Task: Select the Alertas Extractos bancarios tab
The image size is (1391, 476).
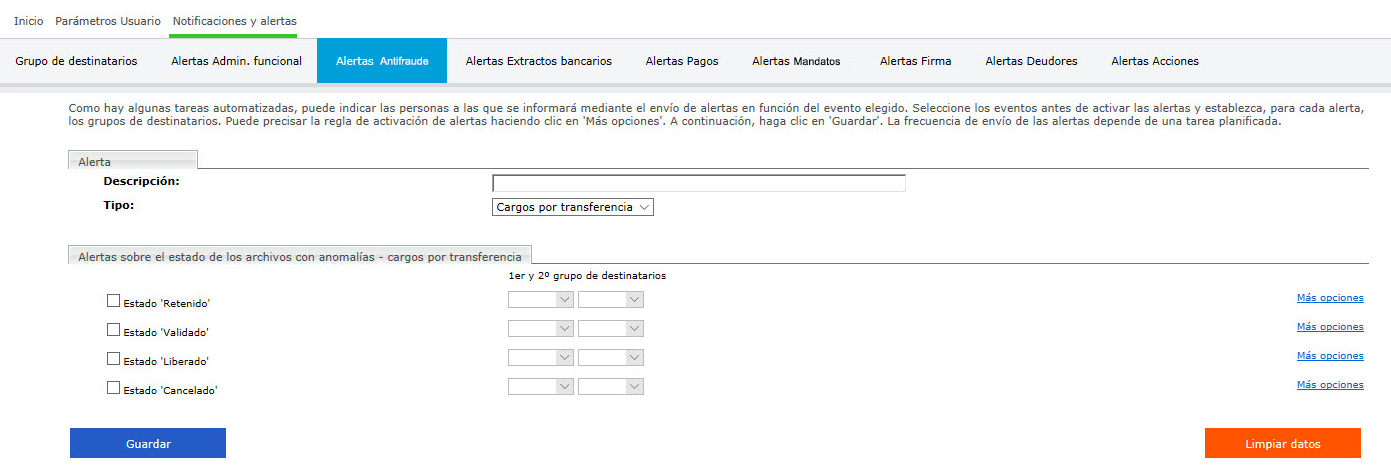Action: pos(538,61)
